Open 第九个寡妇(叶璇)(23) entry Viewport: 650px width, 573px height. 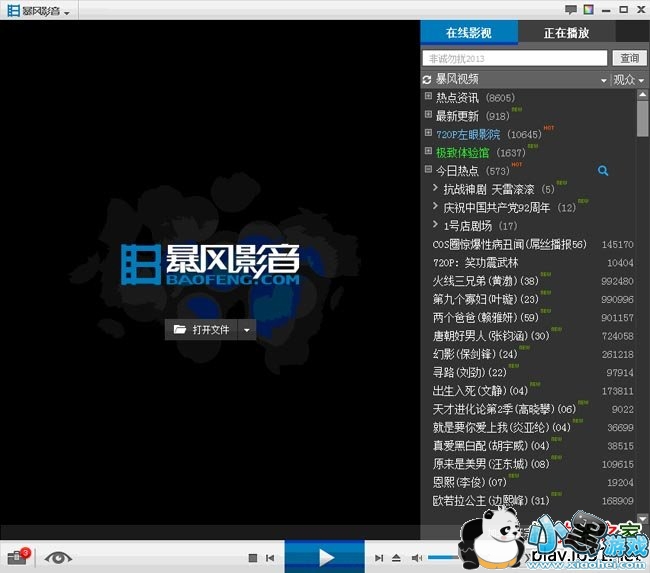[x=532, y=299]
